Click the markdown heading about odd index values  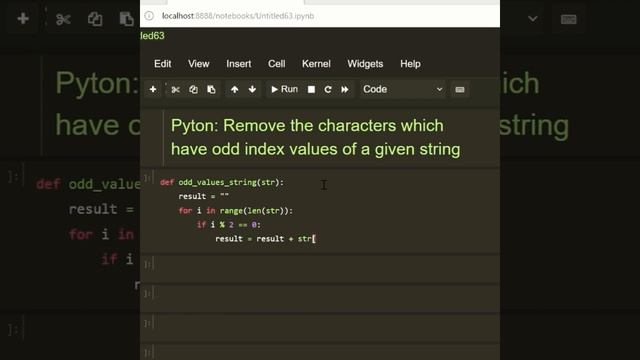click(315, 137)
